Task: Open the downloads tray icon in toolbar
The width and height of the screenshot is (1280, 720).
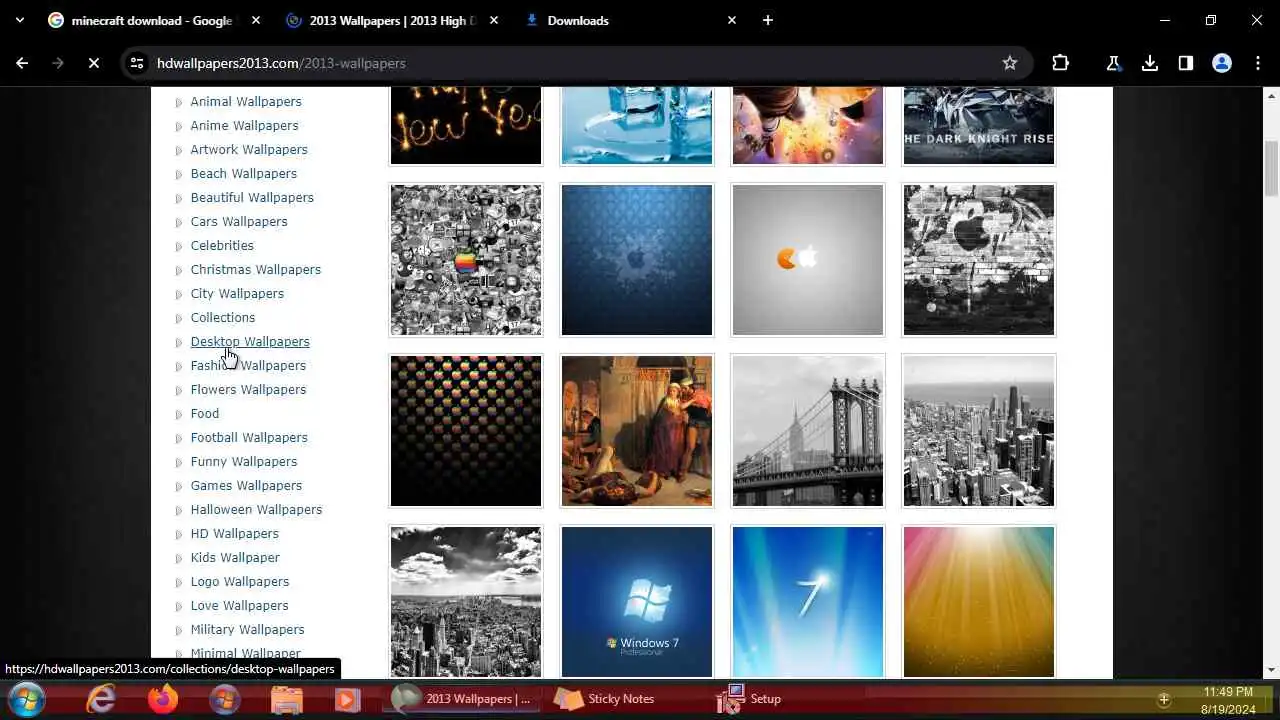Action: coord(1150,63)
